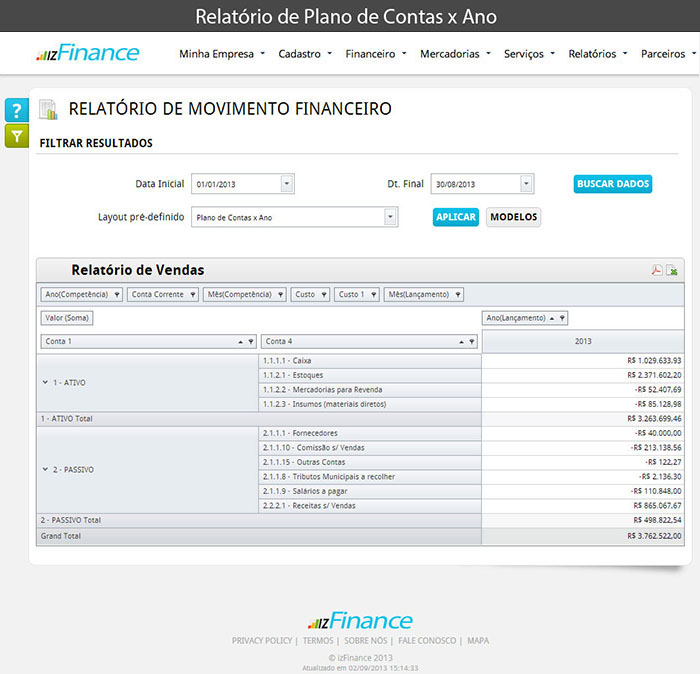Select row 1.1.2.3 - Insumos (materiais diretos)
The width and height of the screenshot is (700, 674).
[x=370, y=404]
